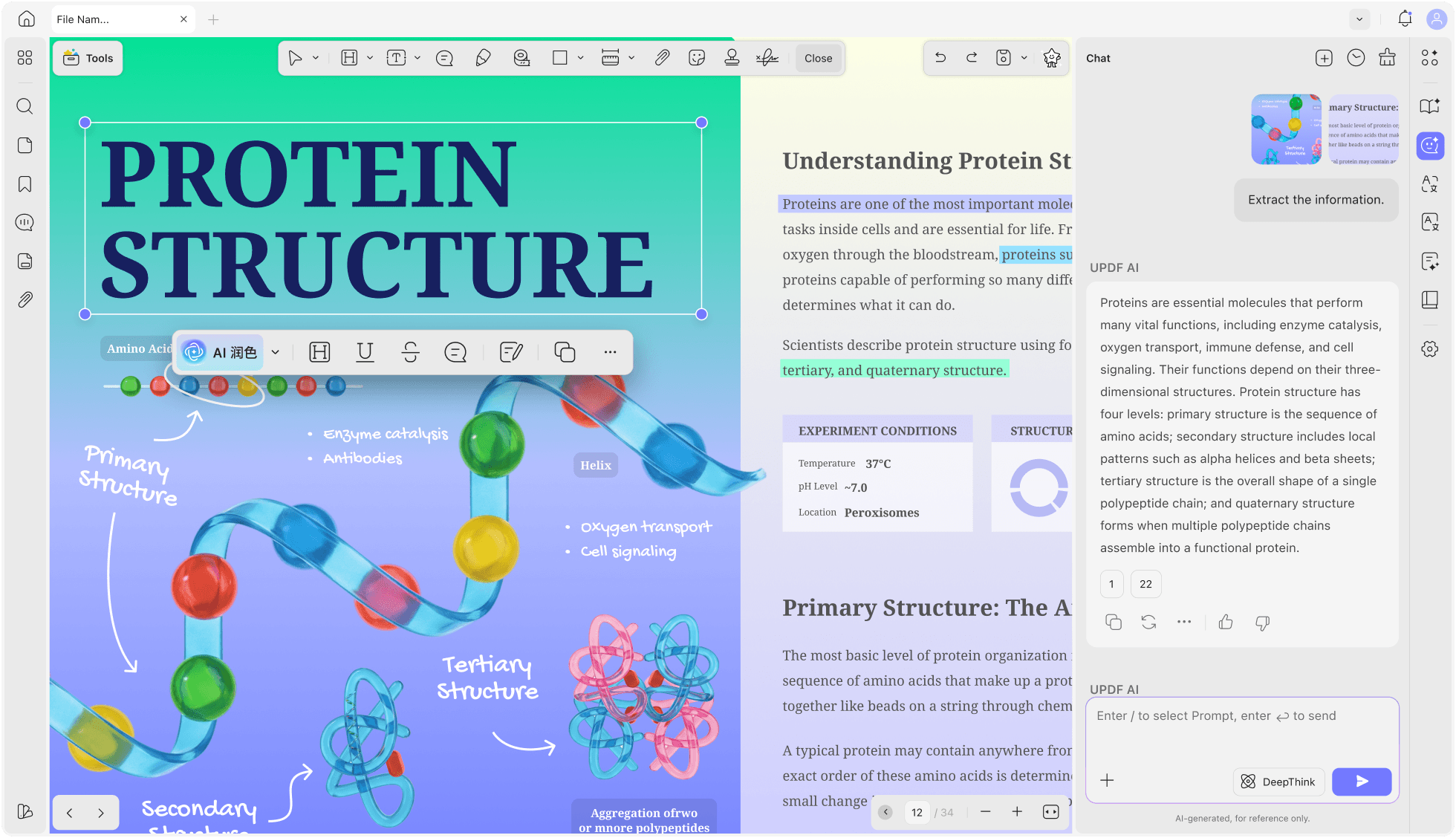The width and height of the screenshot is (1456, 838).
Task: Open chat history clock icon
Action: coord(1356,58)
